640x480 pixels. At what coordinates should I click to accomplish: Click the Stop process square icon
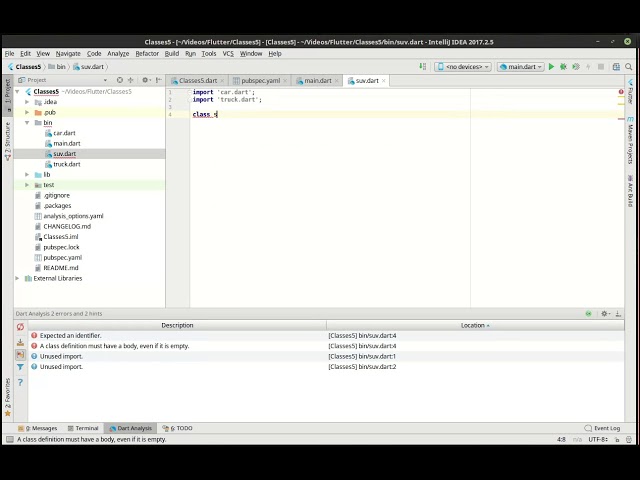pyautogui.click(x=601, y=67)
